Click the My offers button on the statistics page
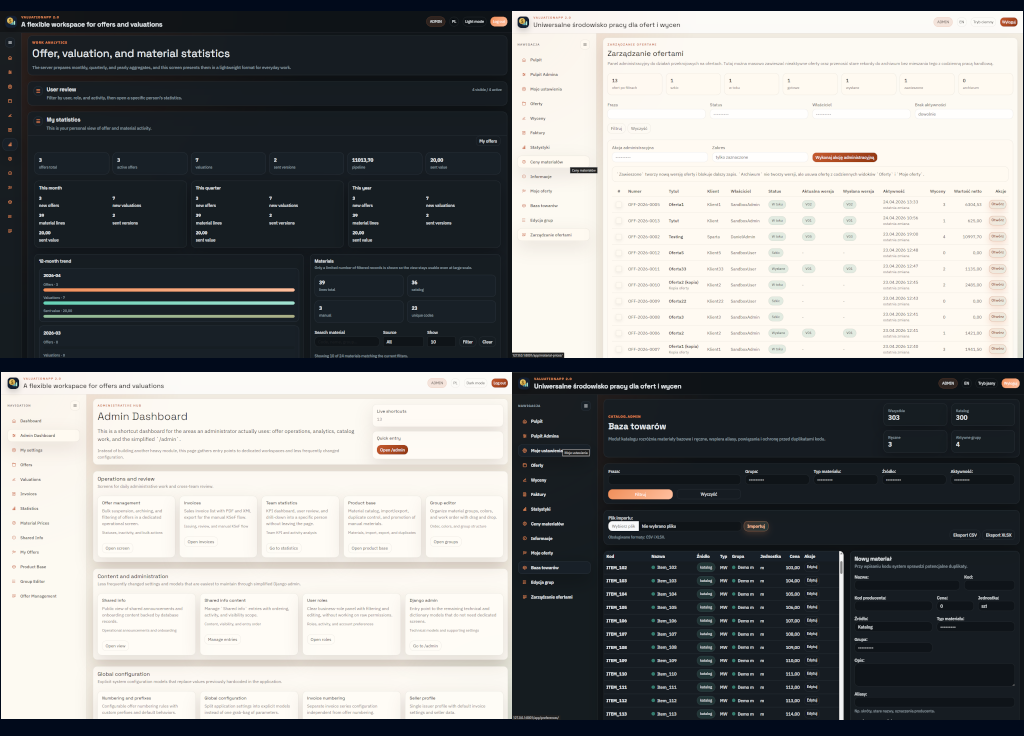The width and height of the screenshot is (1024, 736). pyautogui.click(x=488, y=141)
